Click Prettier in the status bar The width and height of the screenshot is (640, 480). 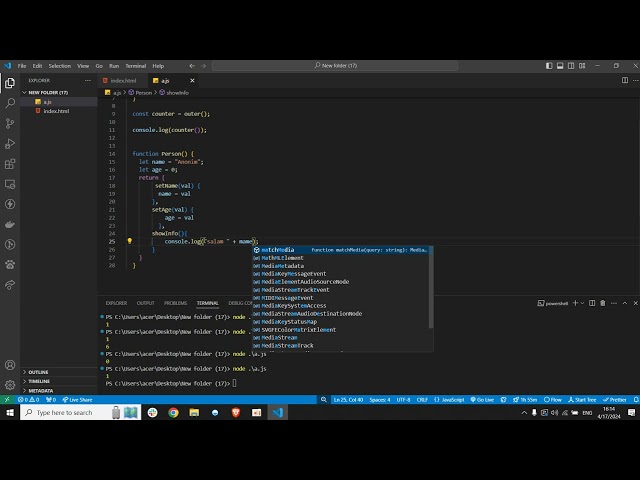(615, 400)
